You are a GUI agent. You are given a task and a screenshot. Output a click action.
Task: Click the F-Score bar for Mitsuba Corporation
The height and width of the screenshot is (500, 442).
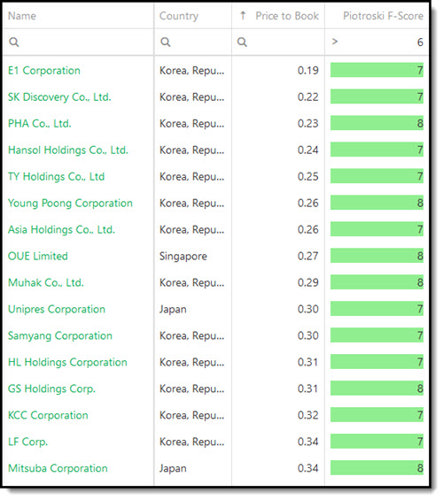(x=377, y=468)
